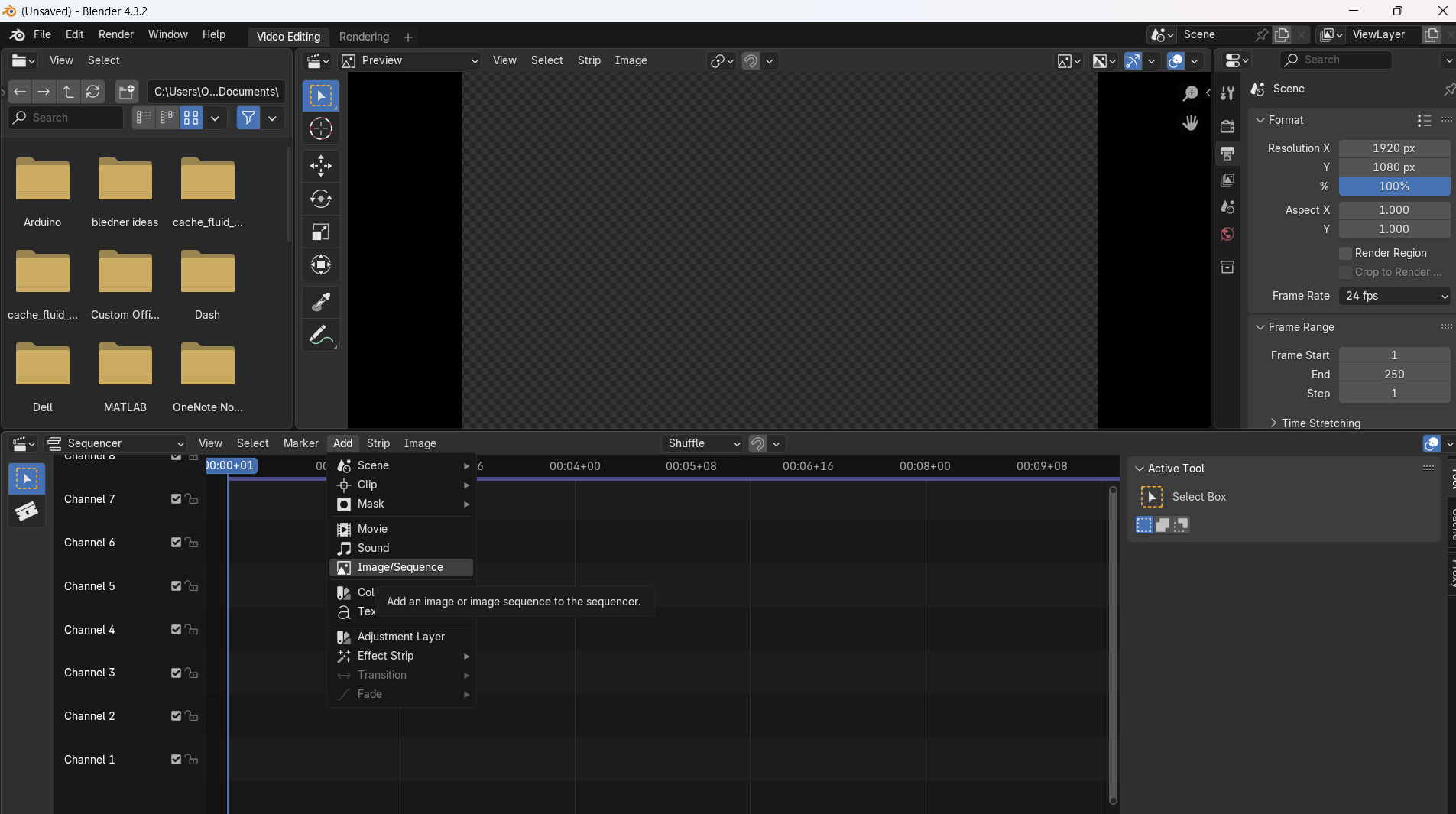Choose Movie from Add menu
This screenshot has height=814, width=1456.
point(400,529)
